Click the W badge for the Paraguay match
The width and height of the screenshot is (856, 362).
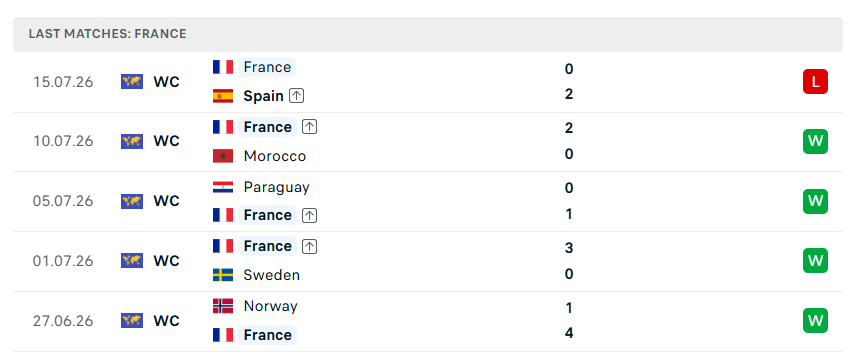point(815,201)
